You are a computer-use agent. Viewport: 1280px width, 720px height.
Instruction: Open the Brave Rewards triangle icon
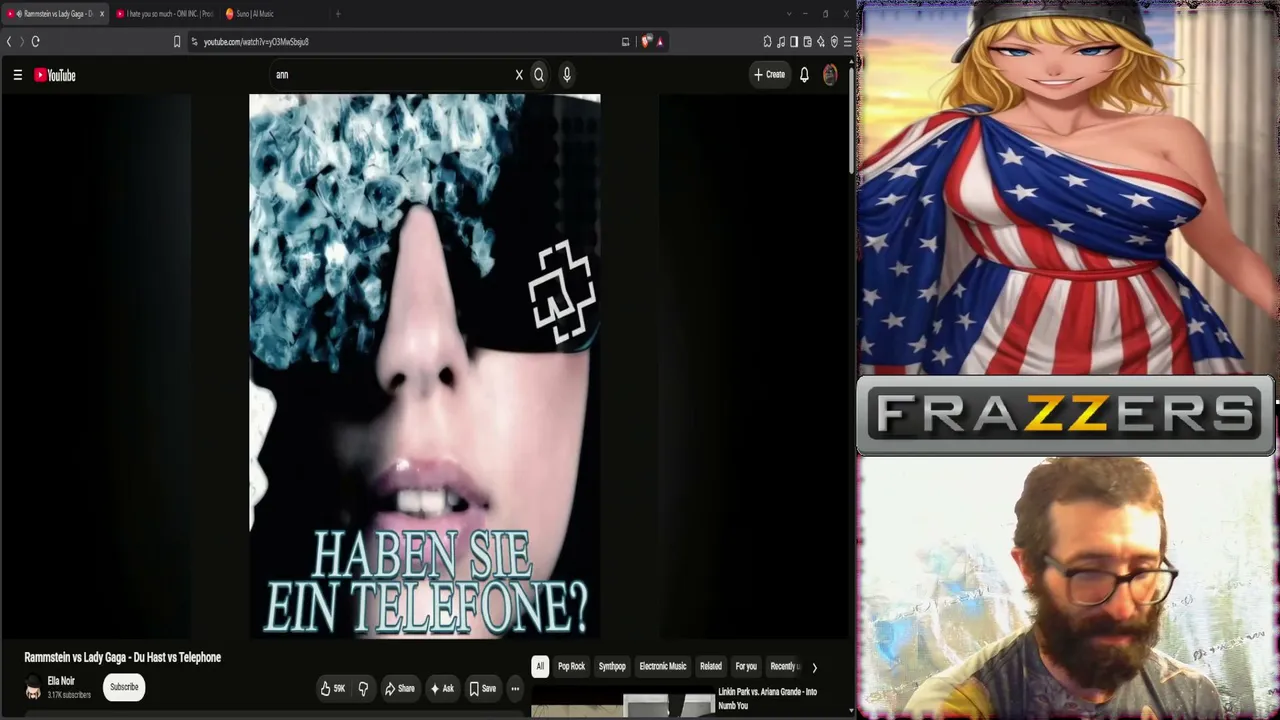660,41
